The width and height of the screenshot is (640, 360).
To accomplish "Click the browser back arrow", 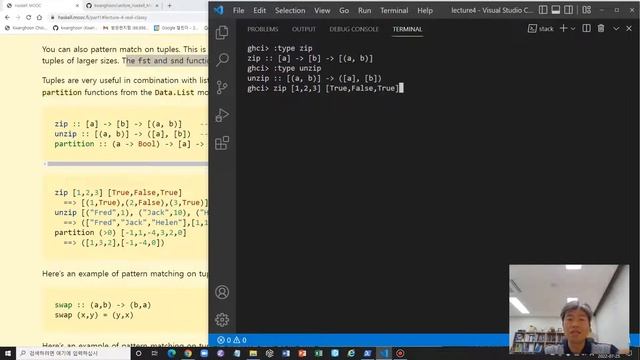I will pos(7,18).
